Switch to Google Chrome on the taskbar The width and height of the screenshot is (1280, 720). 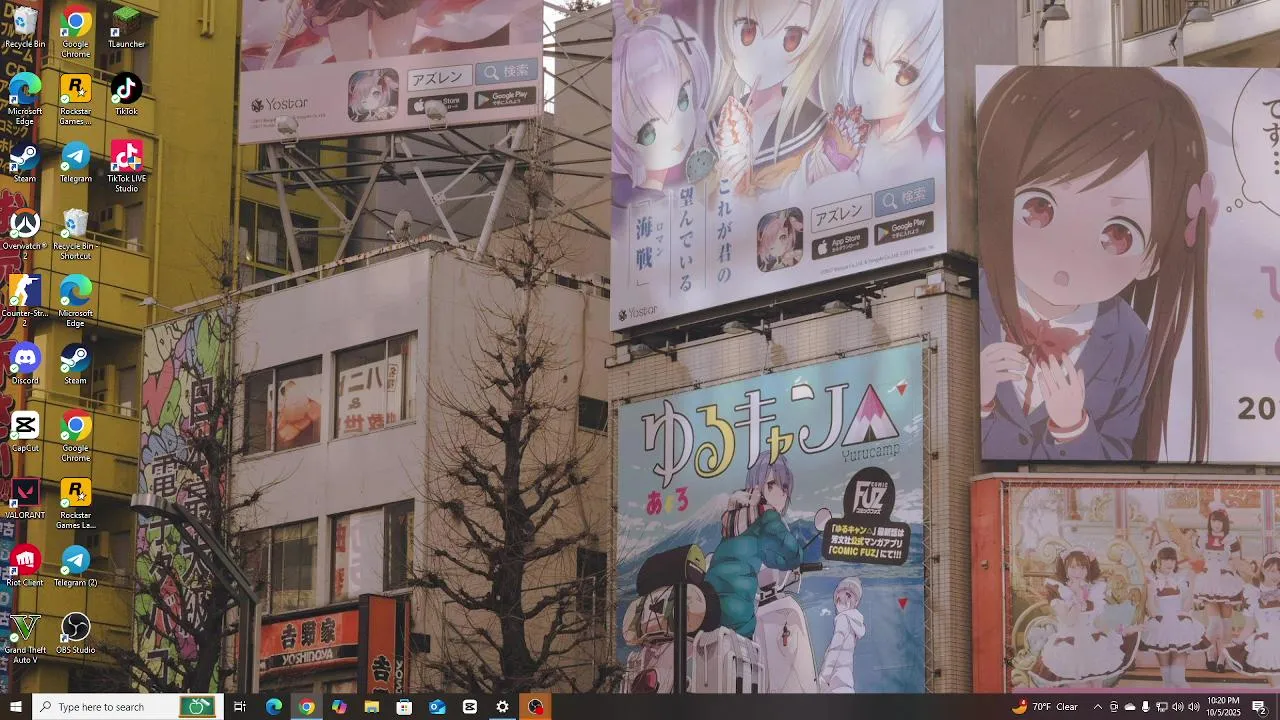306,707
